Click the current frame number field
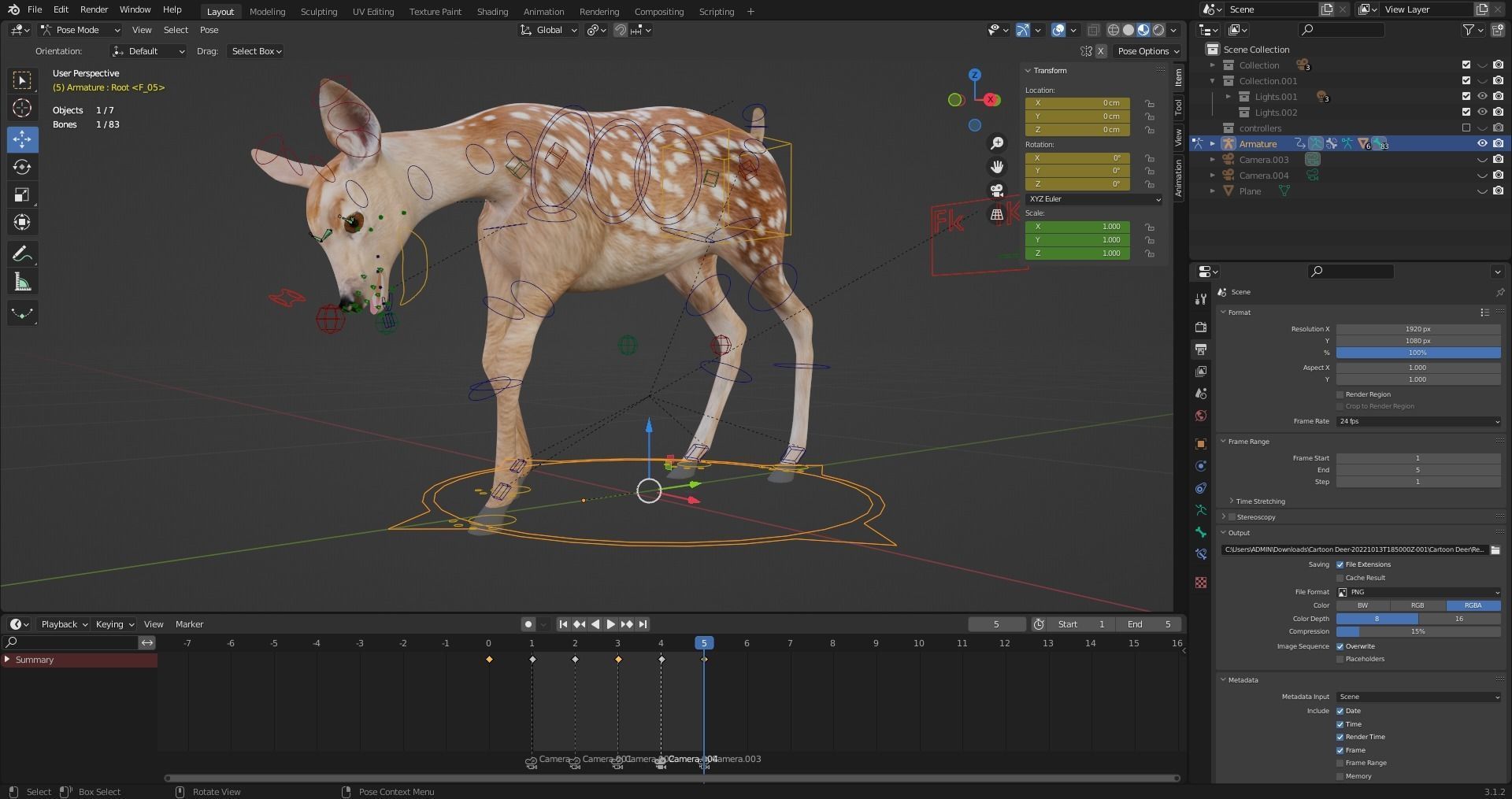 click(996, 624)
